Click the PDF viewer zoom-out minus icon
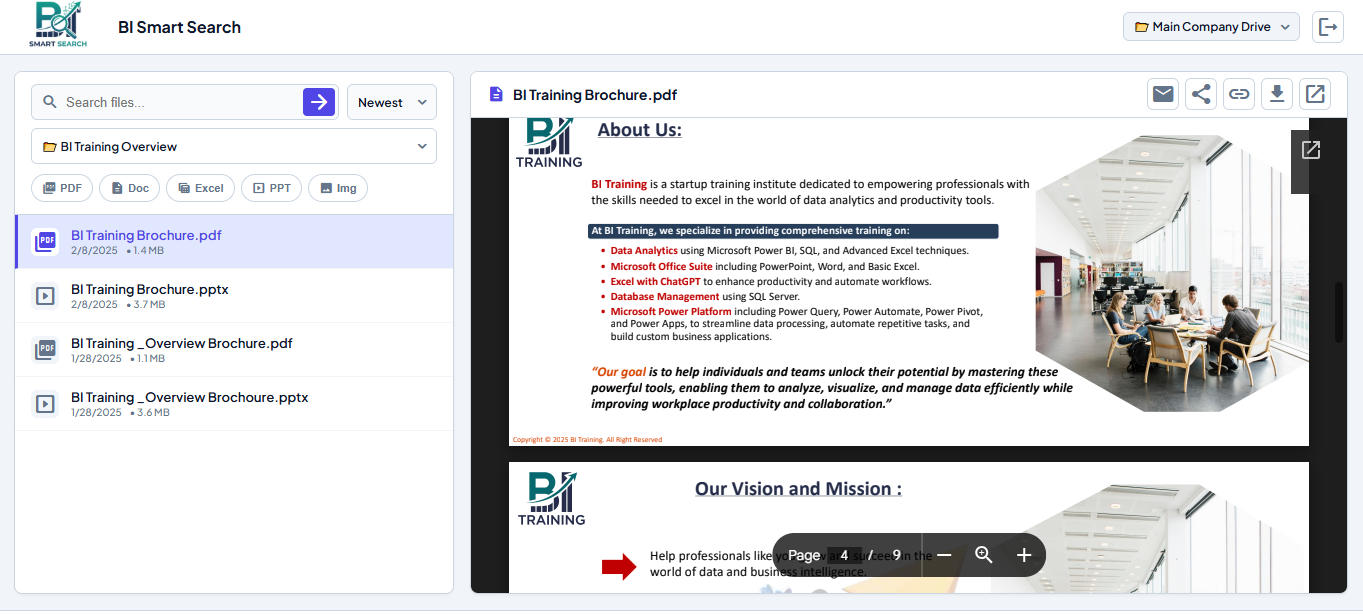 (944, 555)
